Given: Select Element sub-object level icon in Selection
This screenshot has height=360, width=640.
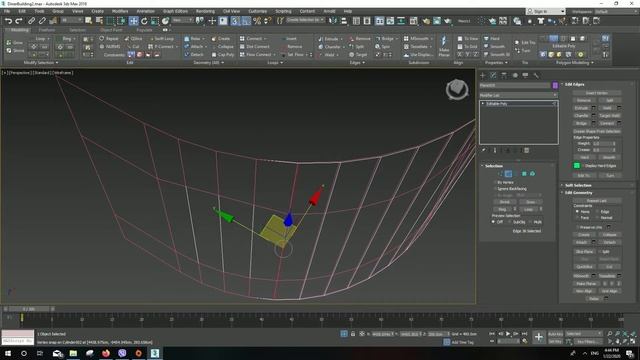Looking at the screenshot, I should [532, 174].
